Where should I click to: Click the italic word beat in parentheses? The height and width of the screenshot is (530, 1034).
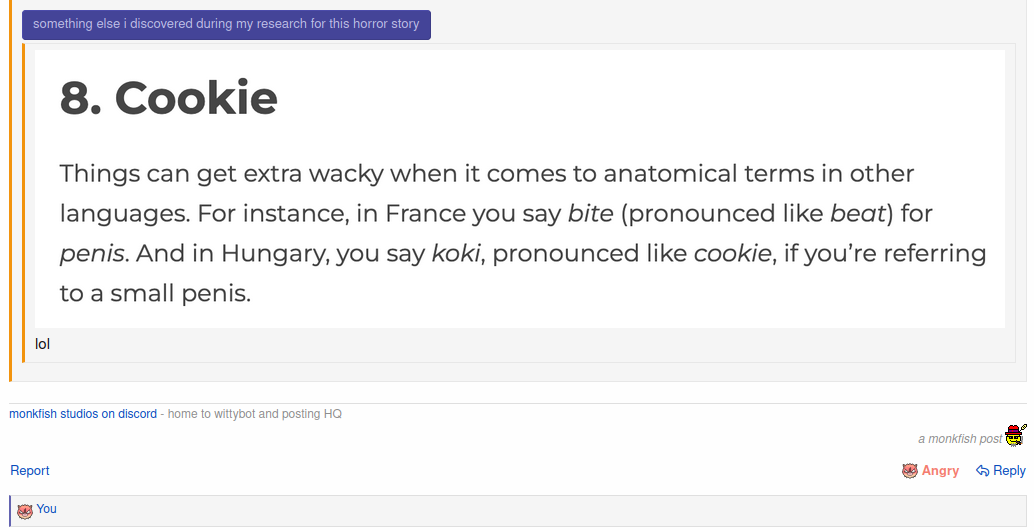[x=857, y=214]
